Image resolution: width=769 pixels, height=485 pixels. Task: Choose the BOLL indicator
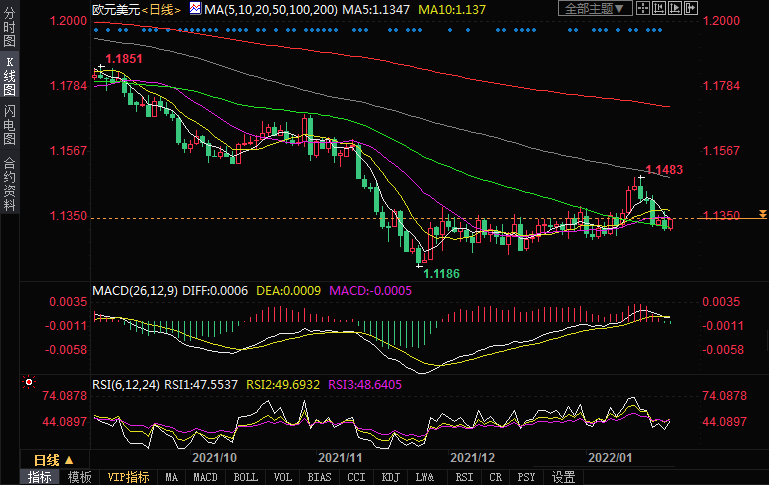click(x=245, y=477)
